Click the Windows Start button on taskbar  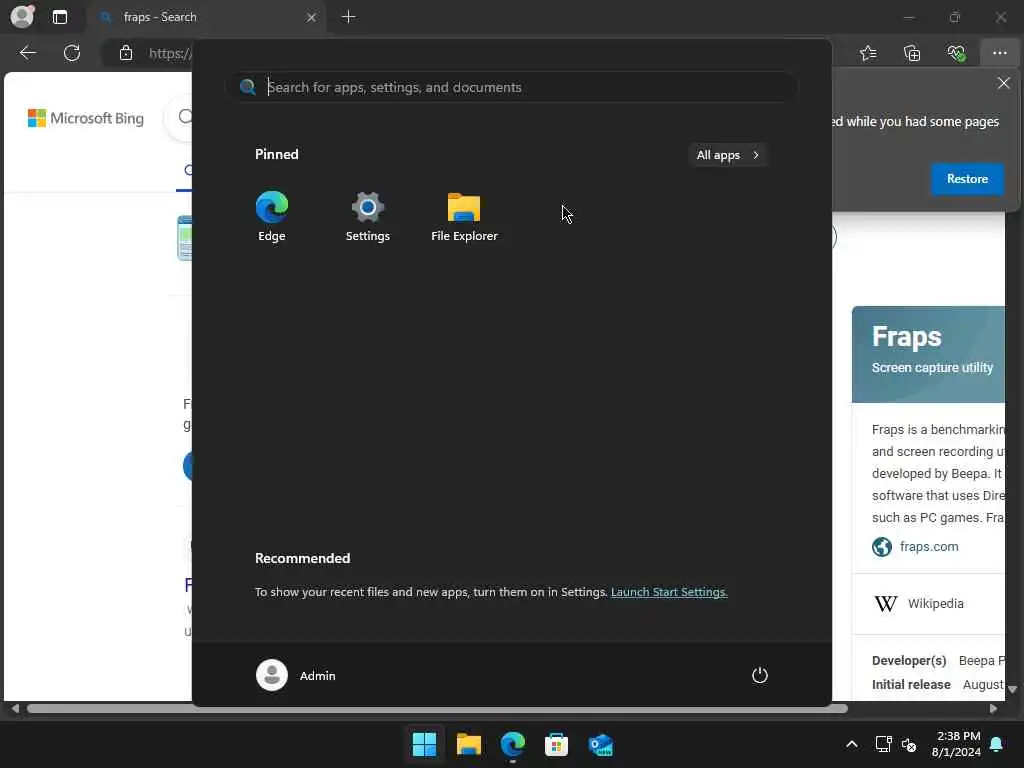click(424, 744)
